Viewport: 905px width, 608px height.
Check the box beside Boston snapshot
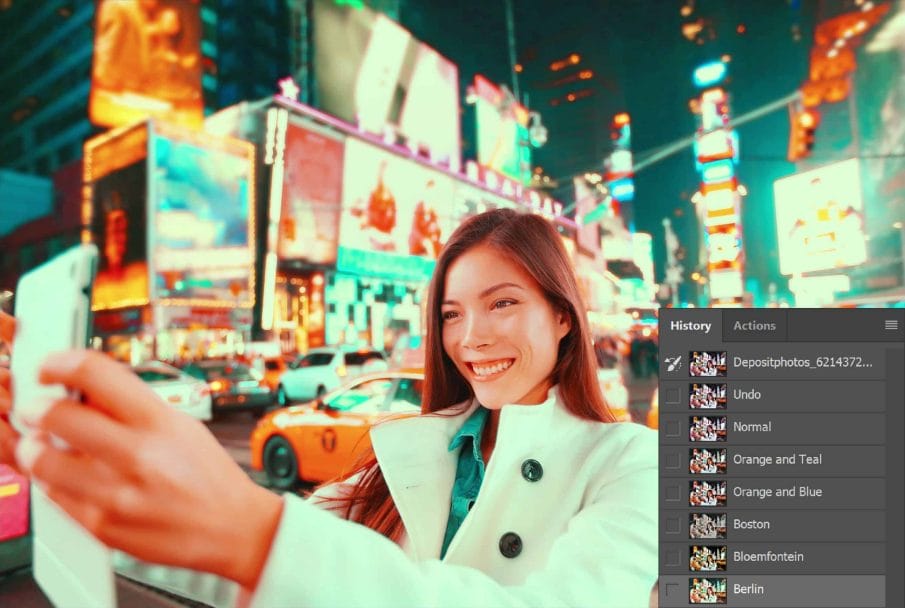(x=673, y=524)
